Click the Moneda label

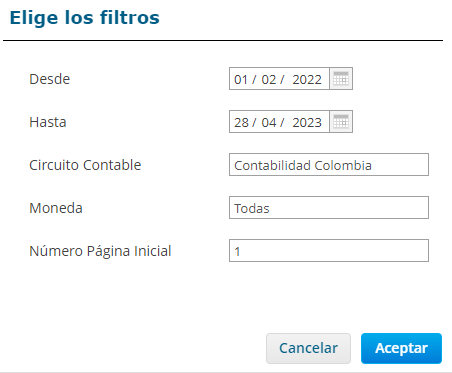pyautogui.click(x=56, y=208)
